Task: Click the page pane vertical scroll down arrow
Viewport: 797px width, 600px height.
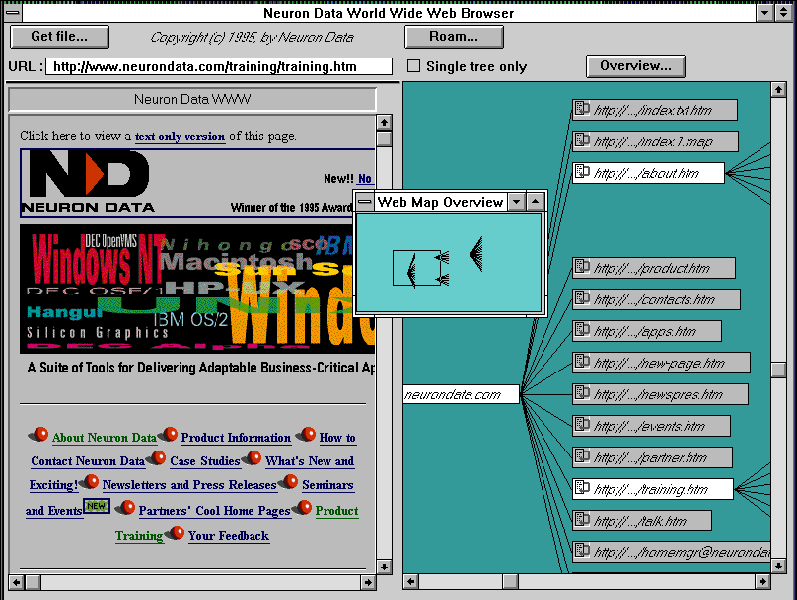Action: (384, 566)
